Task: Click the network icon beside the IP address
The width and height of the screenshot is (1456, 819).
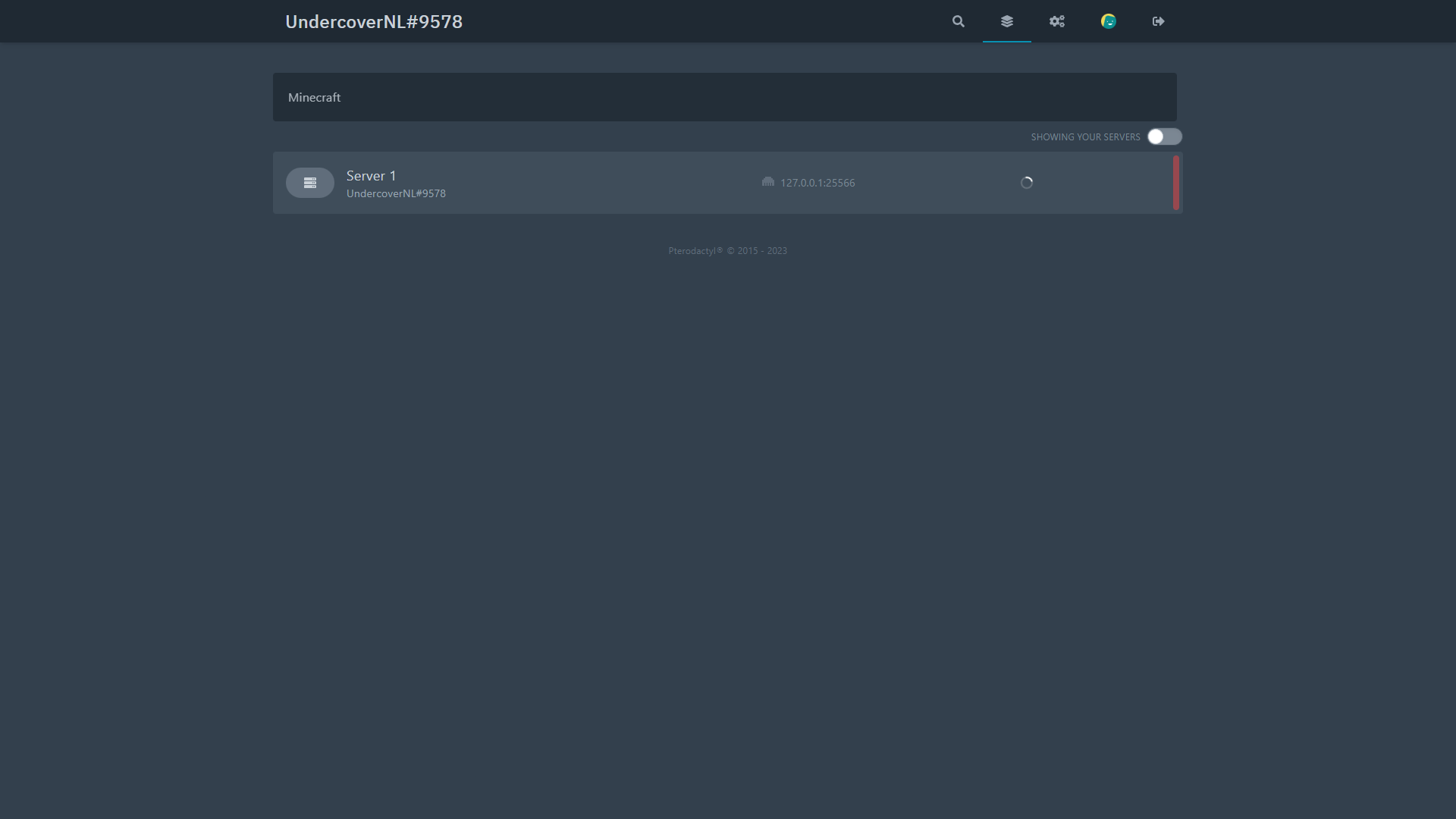Action: click(x=767, y=182)
